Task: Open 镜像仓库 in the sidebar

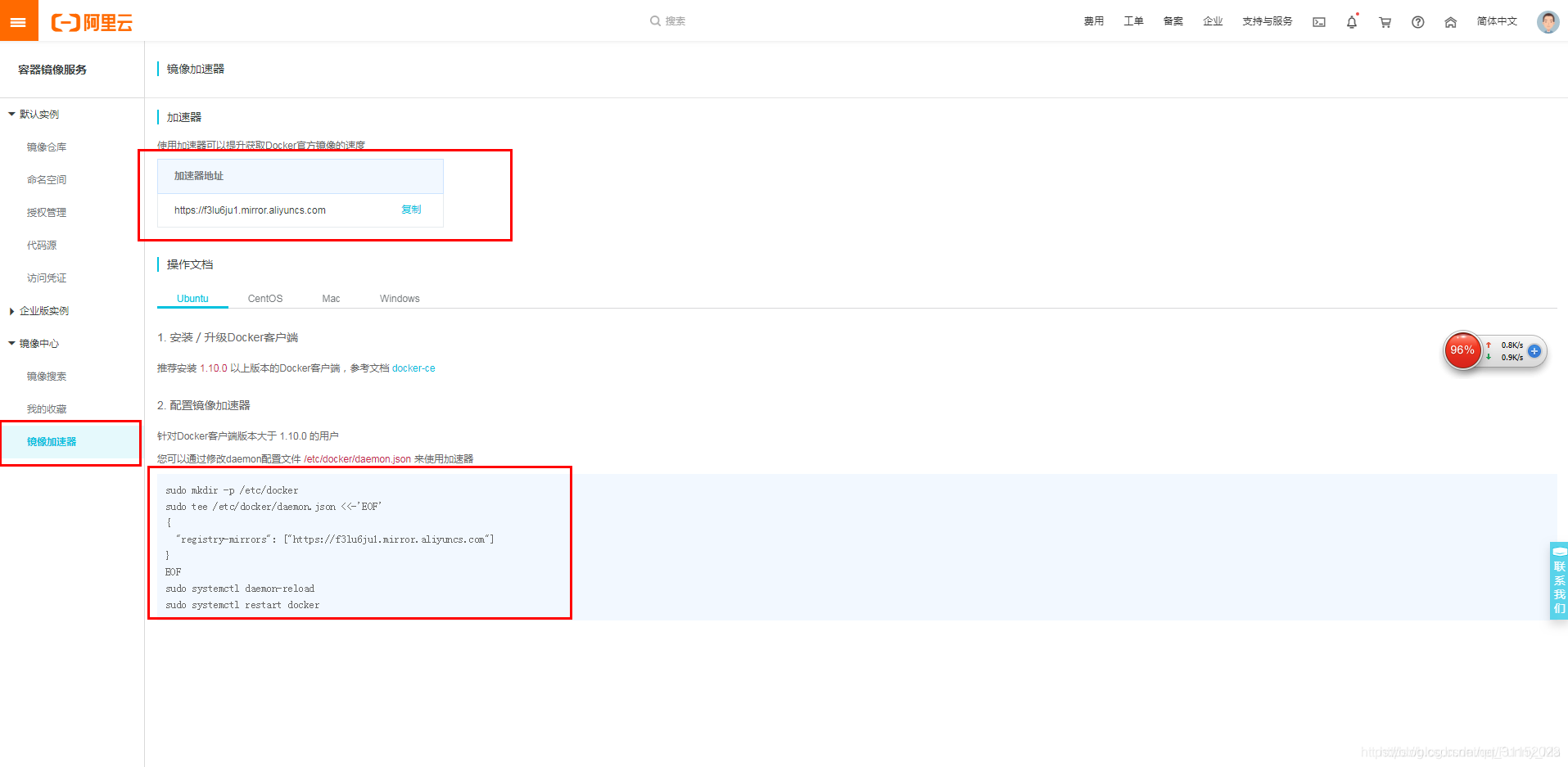Action: click(x=47, y=147)
